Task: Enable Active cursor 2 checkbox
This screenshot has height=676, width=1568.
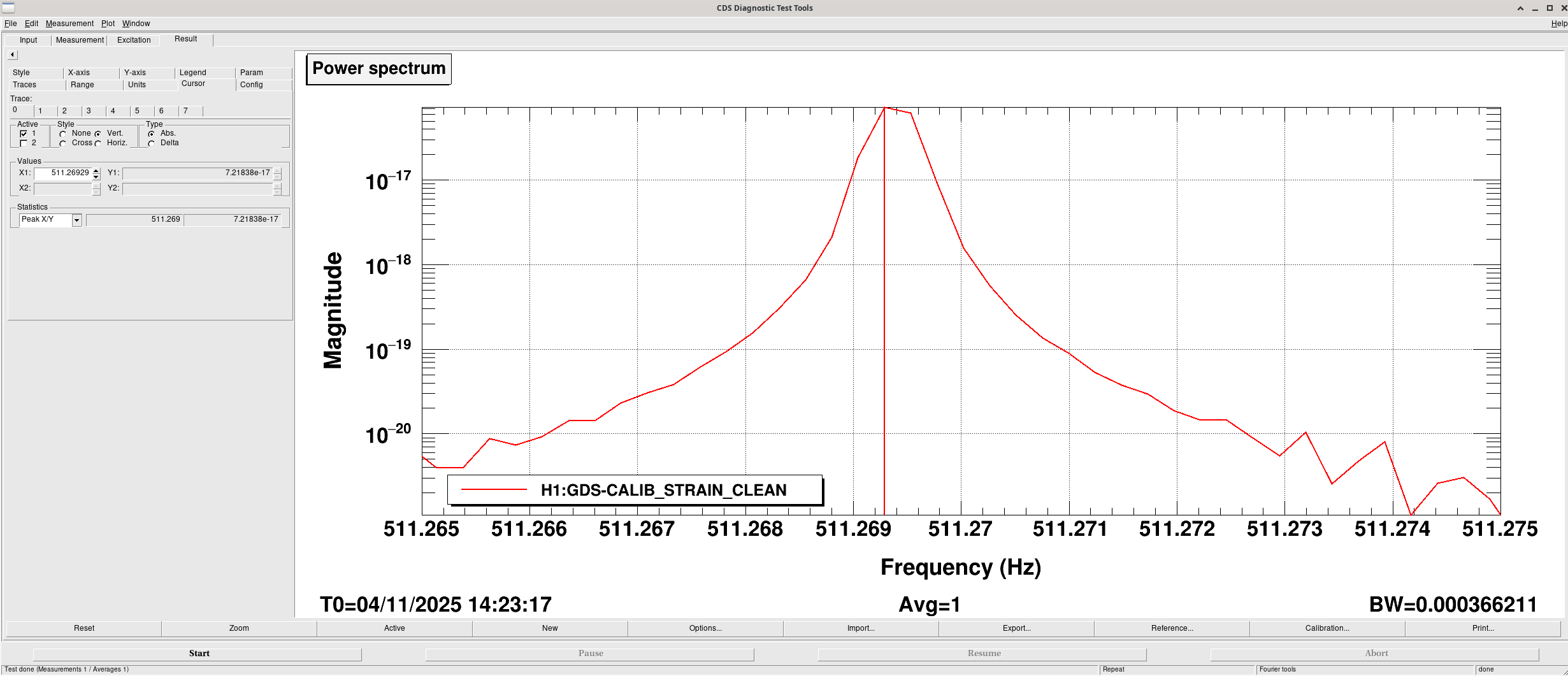Action: pyautogui.click(x=24, y=143)
